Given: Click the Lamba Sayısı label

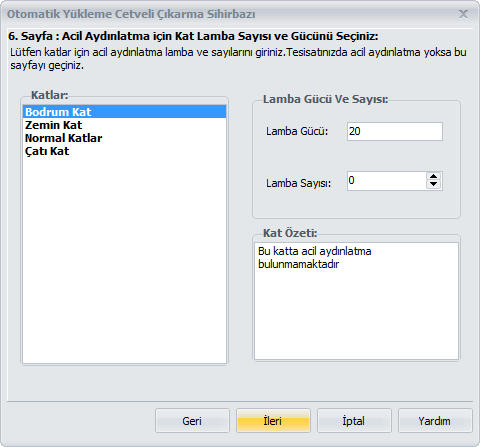Looking at the screenshot, I should 298,183.
